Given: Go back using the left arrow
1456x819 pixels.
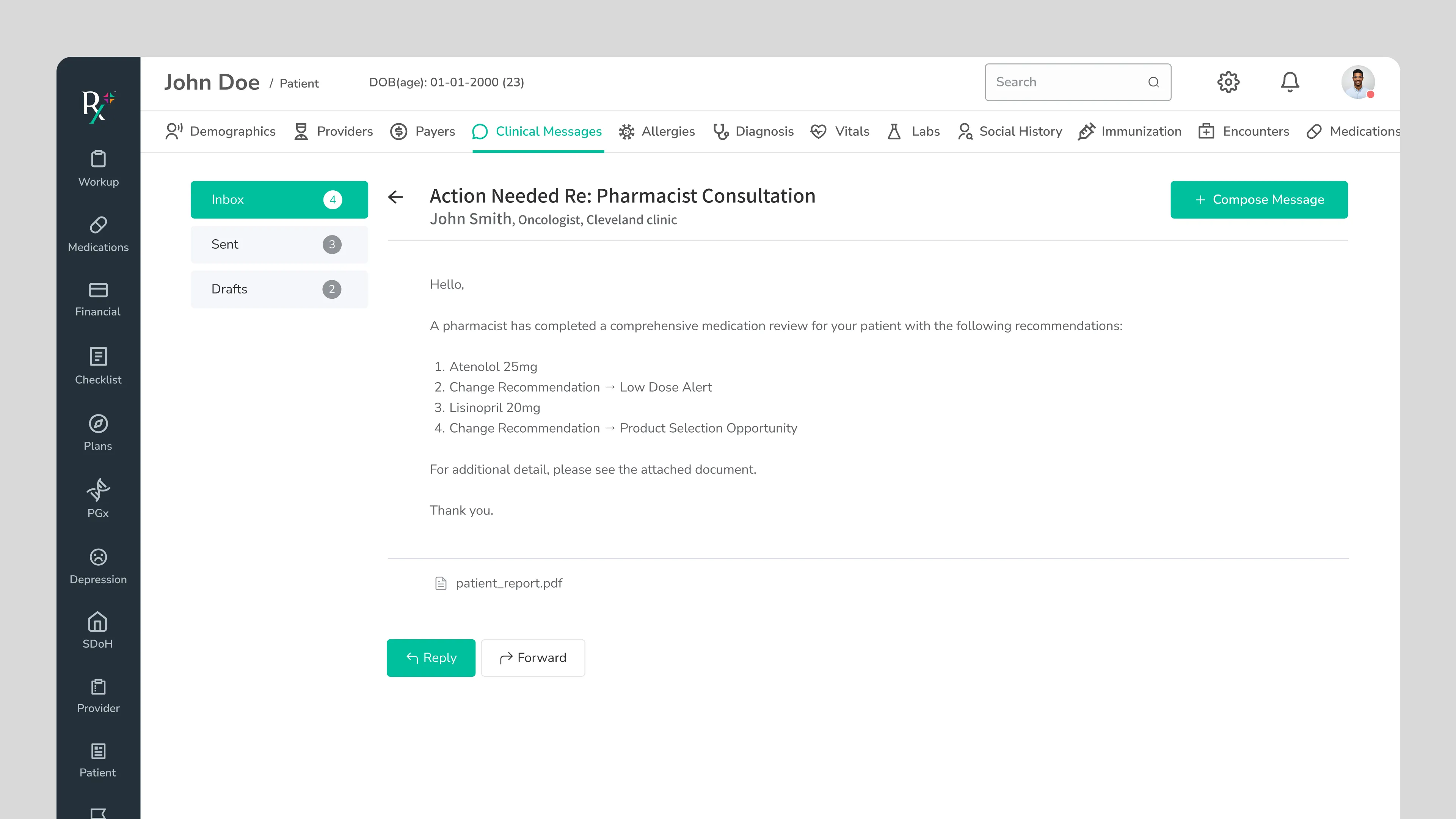Looking at the screenshot, I should (395, 197).
